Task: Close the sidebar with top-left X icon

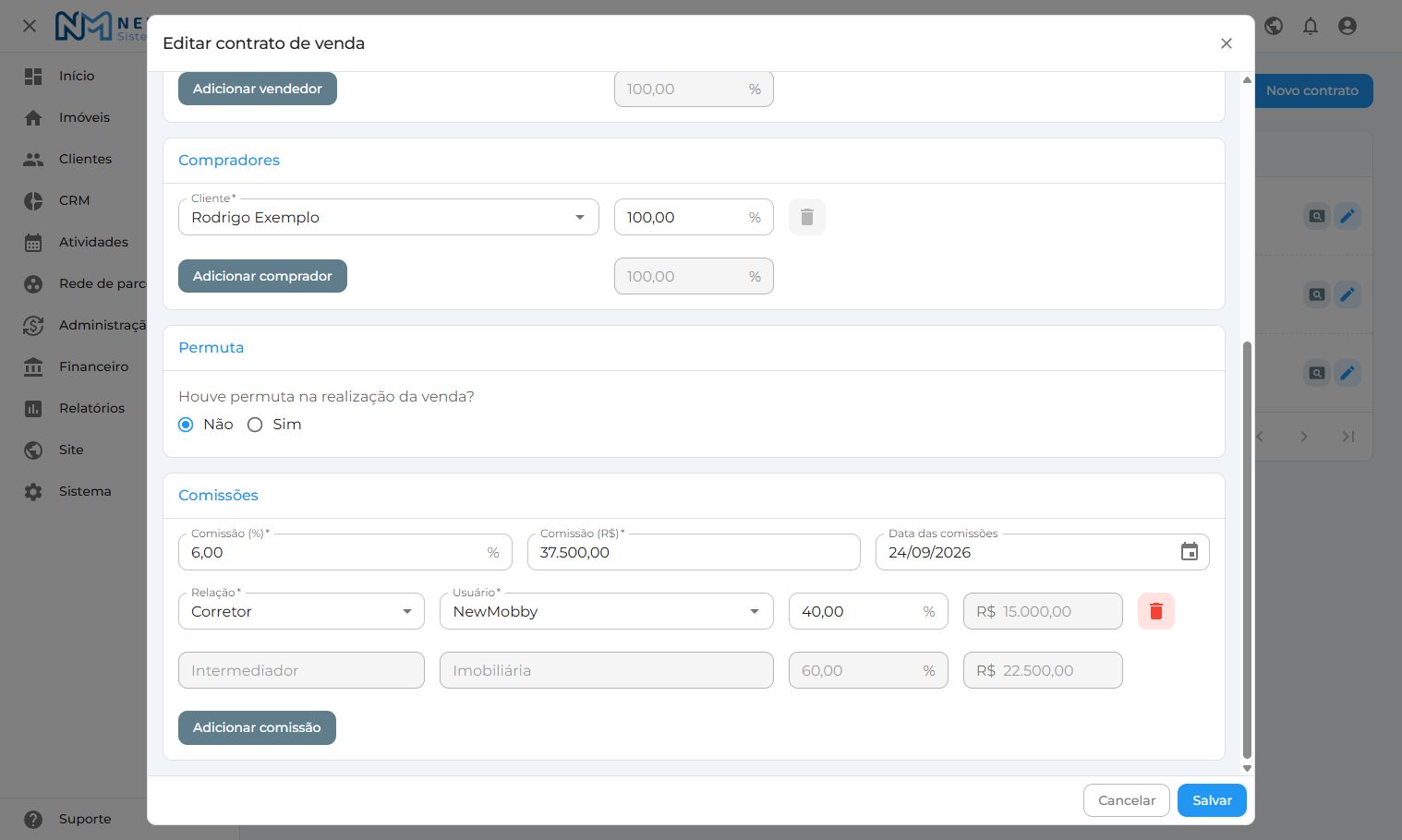Action: tap(30, 26)
